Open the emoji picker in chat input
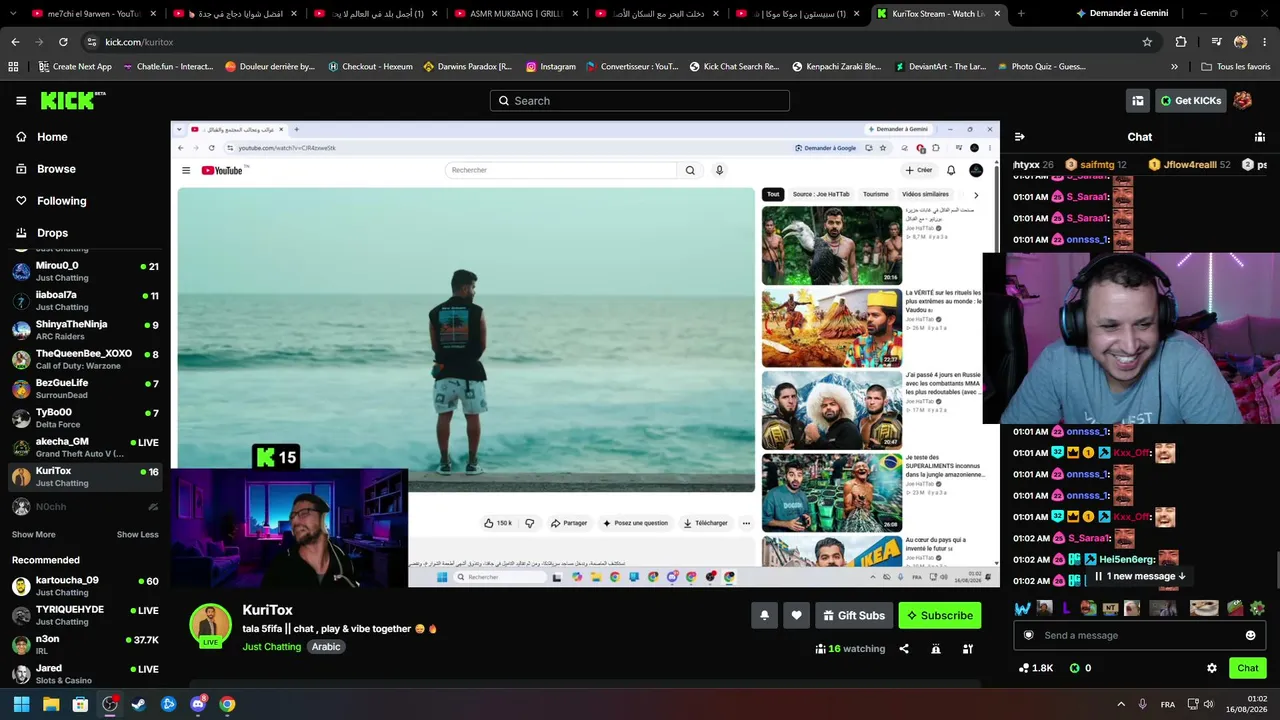Screen dimensions: 1280x720 coord(1250,635)
